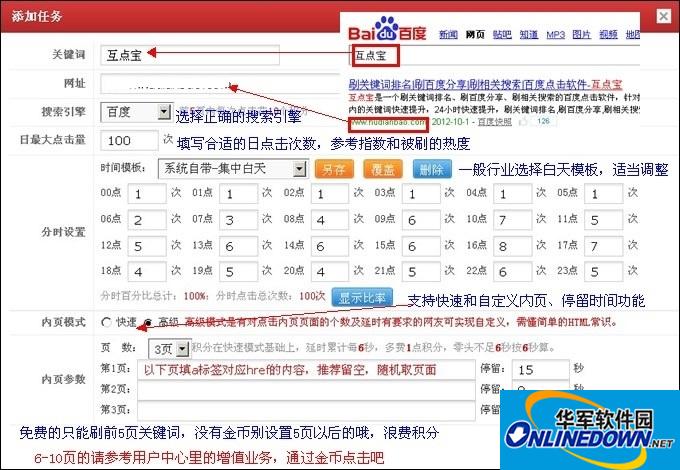
Task: Click the Baidu 知道 tab link
Action: point(529,34)
